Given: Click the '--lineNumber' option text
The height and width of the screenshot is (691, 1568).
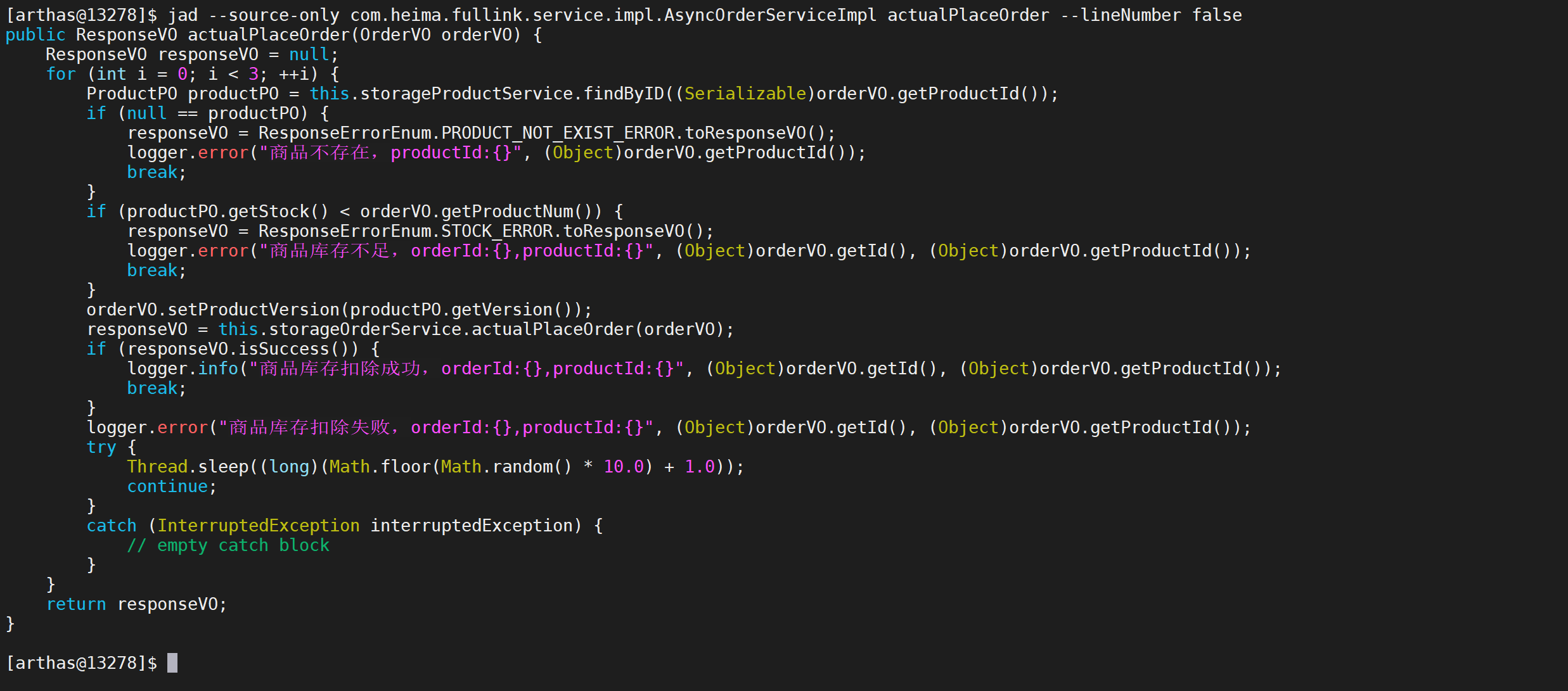Looking at the screenshot, I should [1121, 15].
